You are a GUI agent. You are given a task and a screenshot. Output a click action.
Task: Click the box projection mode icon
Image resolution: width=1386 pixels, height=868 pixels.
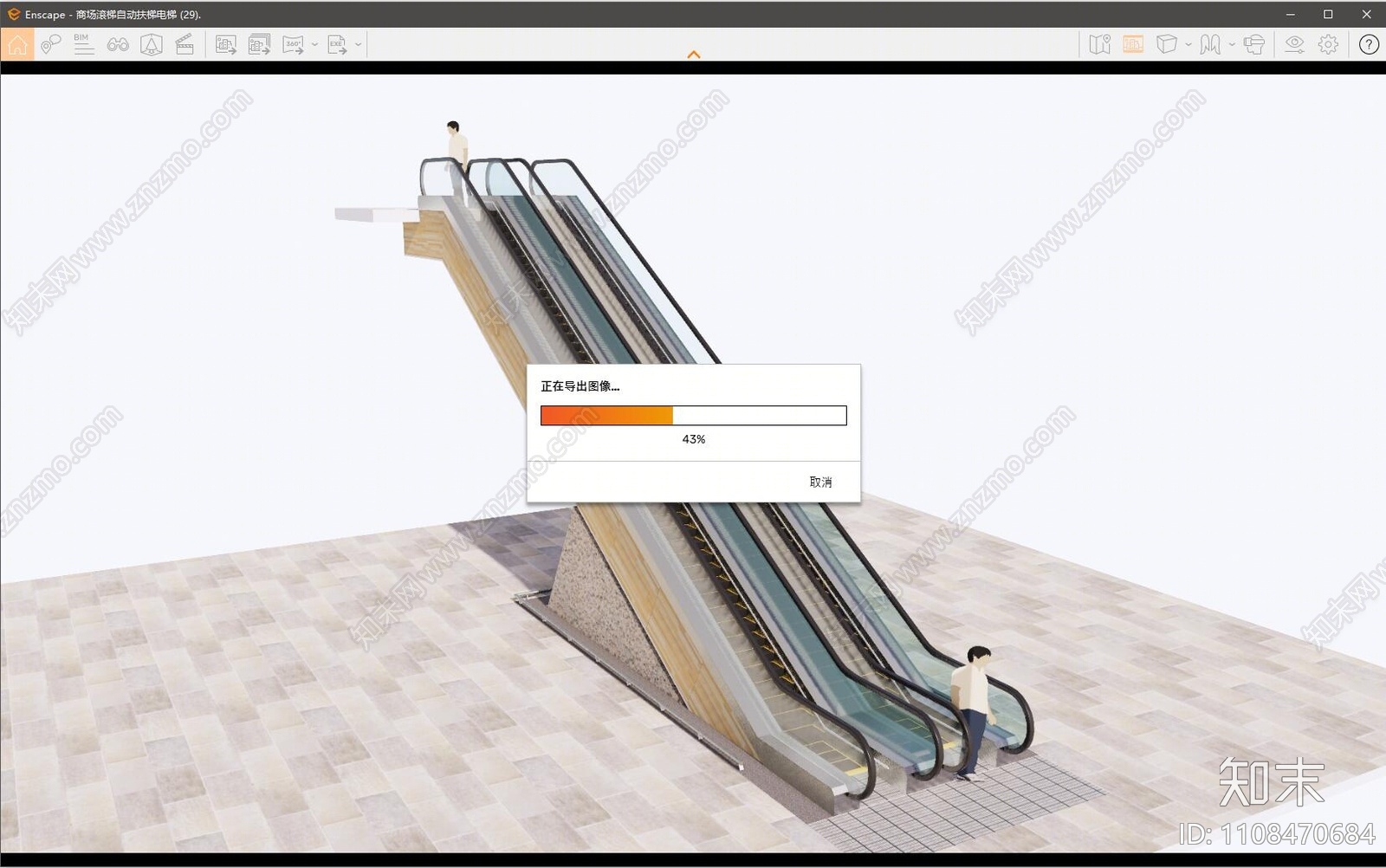[1167, 44]
